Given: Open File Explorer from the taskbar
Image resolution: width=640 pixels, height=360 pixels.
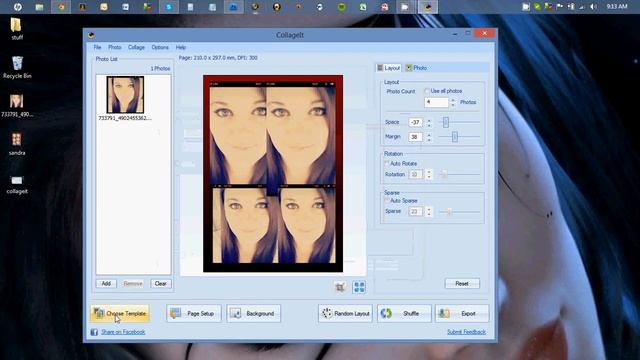Looking at the screenshot, I should (x=40, y=7).
